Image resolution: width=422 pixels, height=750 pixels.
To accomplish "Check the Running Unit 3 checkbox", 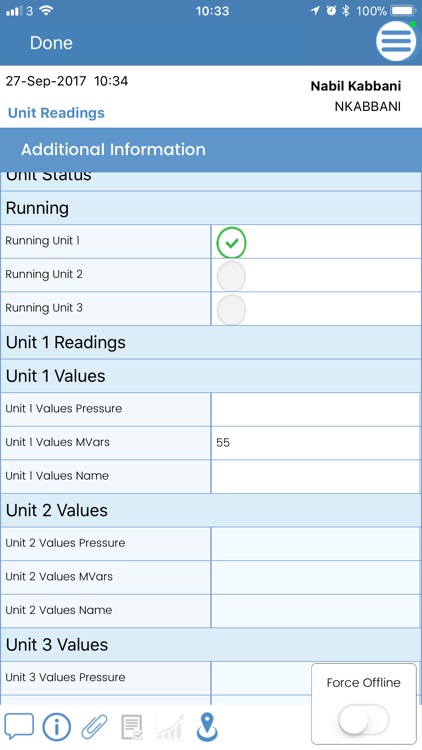I will 231,309.
